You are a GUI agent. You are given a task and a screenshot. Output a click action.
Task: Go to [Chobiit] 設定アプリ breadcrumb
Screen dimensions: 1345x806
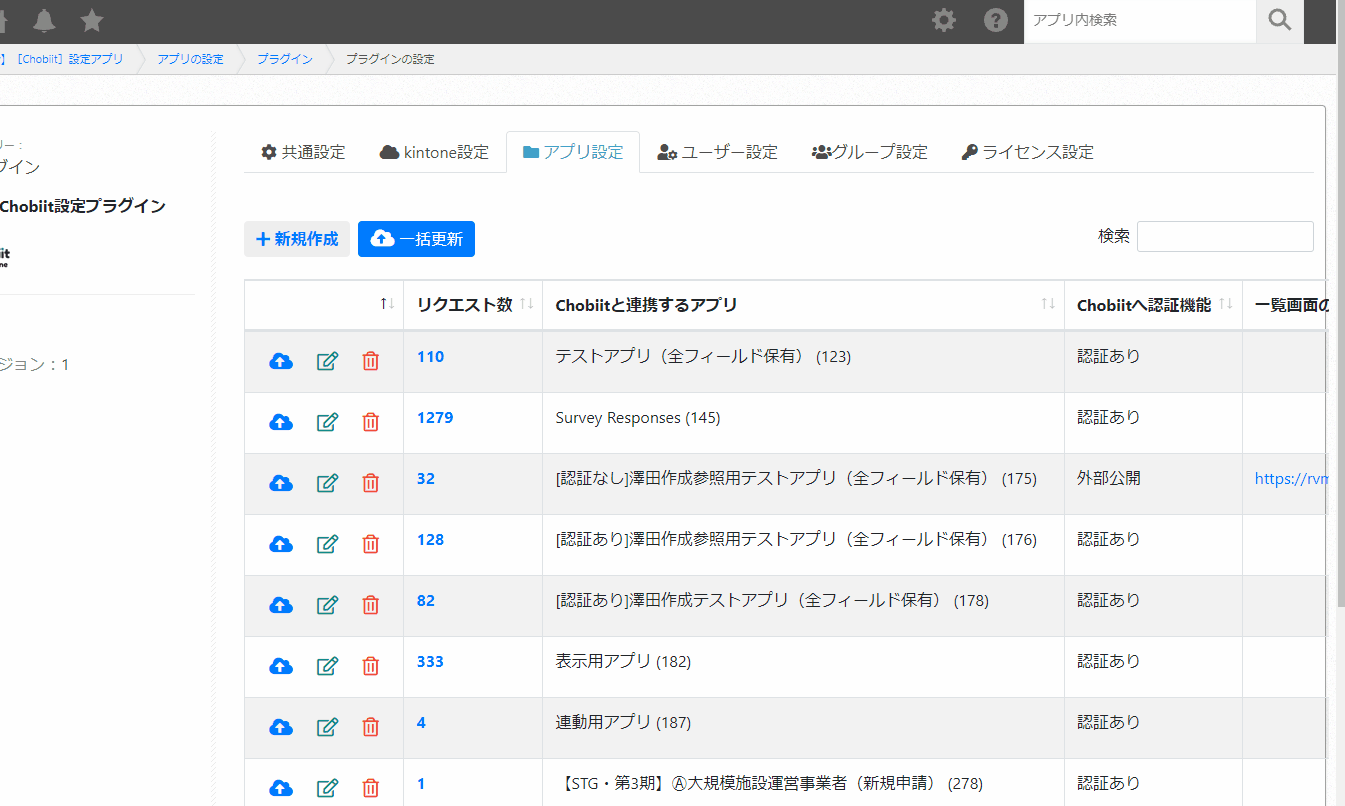[x=68, y=59]
